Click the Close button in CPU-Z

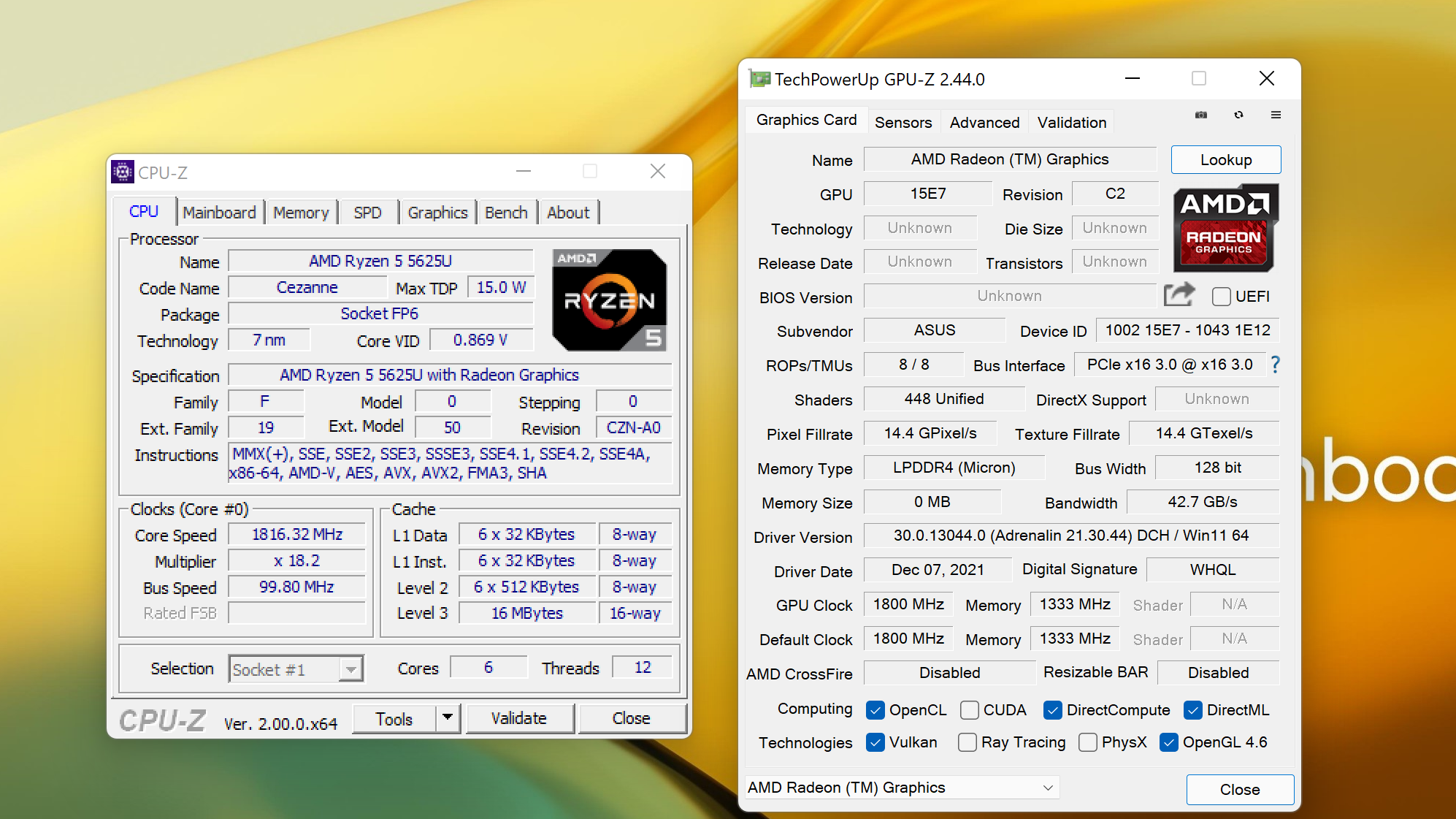(631, 718)
